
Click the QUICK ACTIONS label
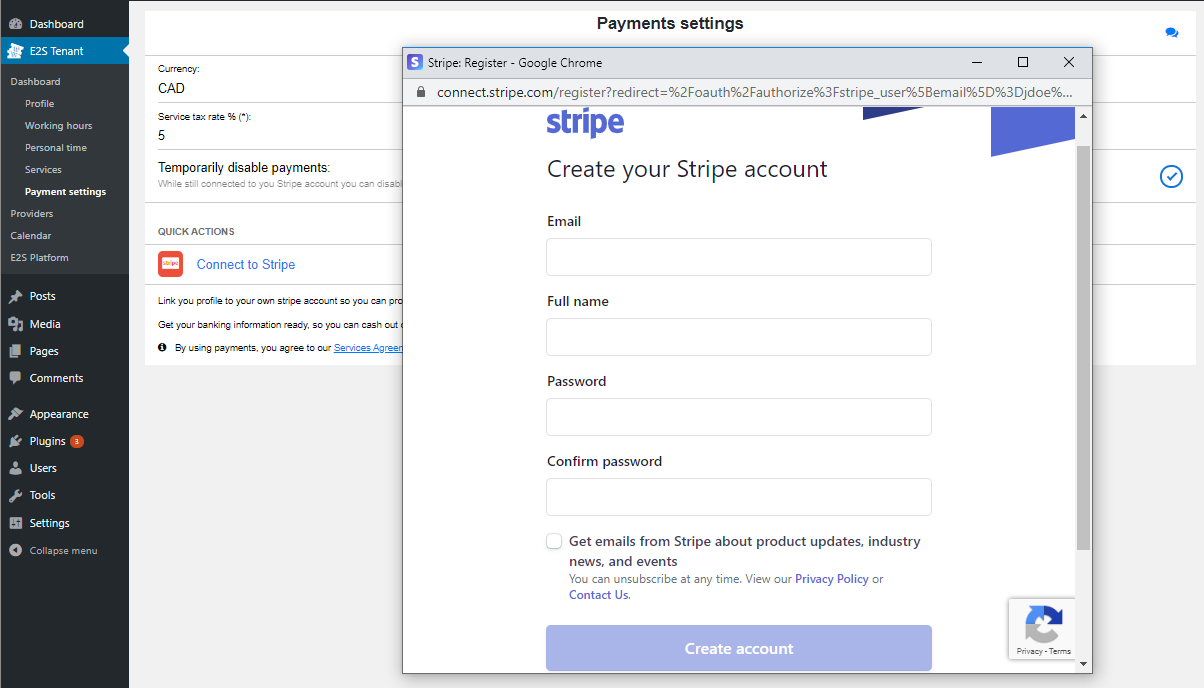pyautogui.click(x=196, y=232)
